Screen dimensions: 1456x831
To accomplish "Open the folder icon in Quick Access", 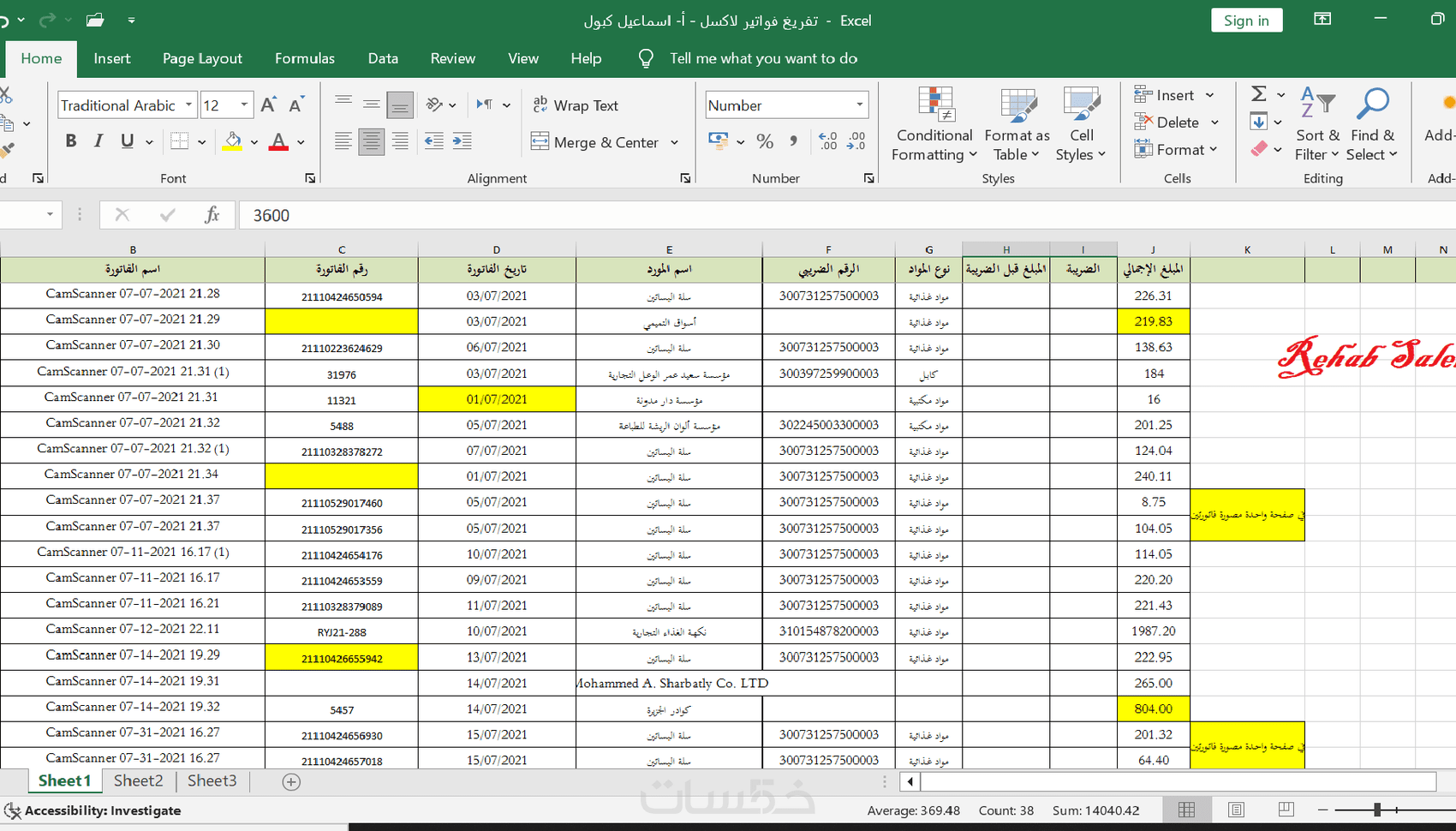I will 95,20.
